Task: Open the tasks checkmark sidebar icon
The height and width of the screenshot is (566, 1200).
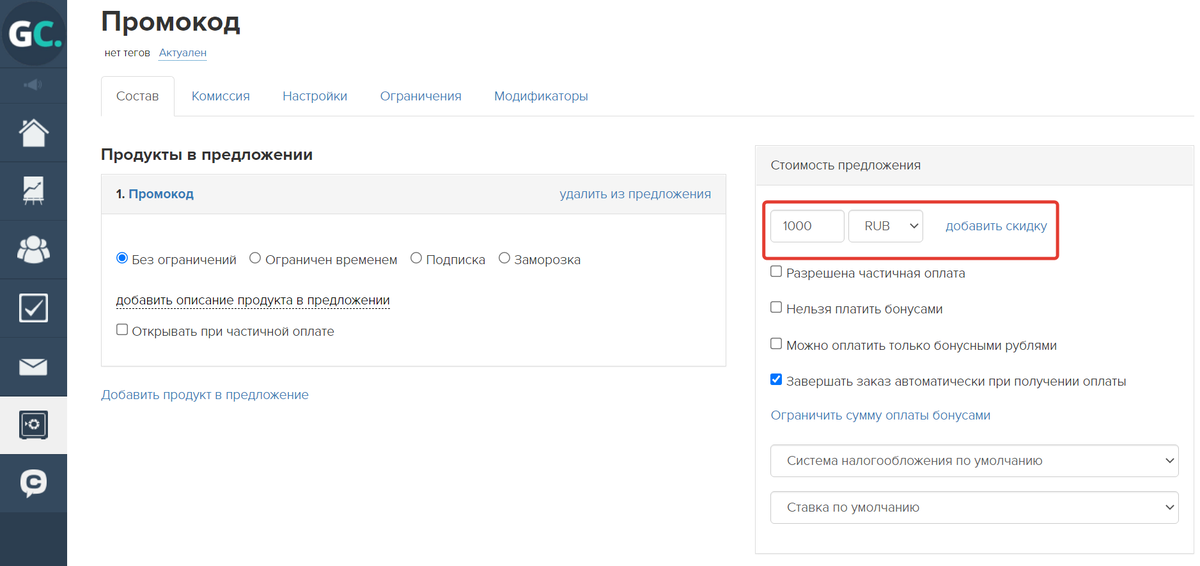Action: pos(33,308)
